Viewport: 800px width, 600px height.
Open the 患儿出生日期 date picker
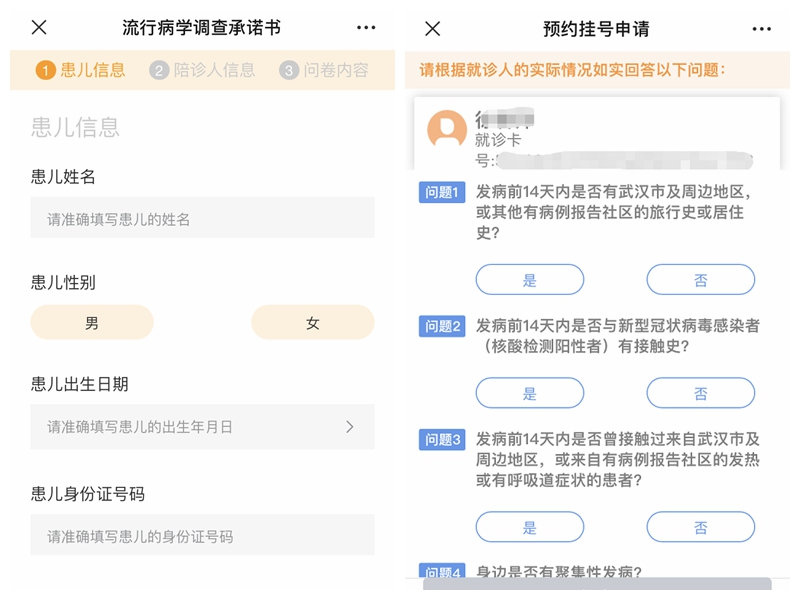tap(202, 427)
